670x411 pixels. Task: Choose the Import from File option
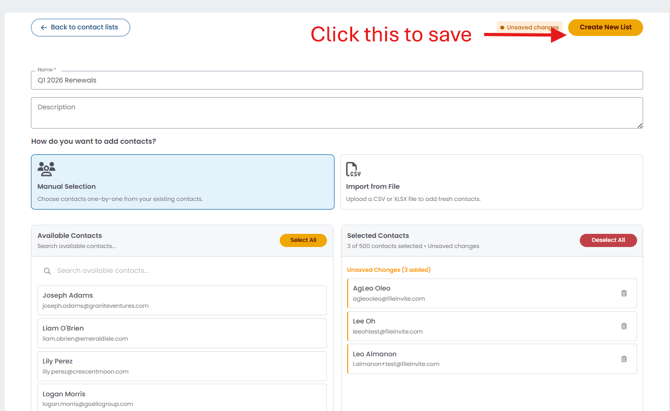tap(491, 182)
